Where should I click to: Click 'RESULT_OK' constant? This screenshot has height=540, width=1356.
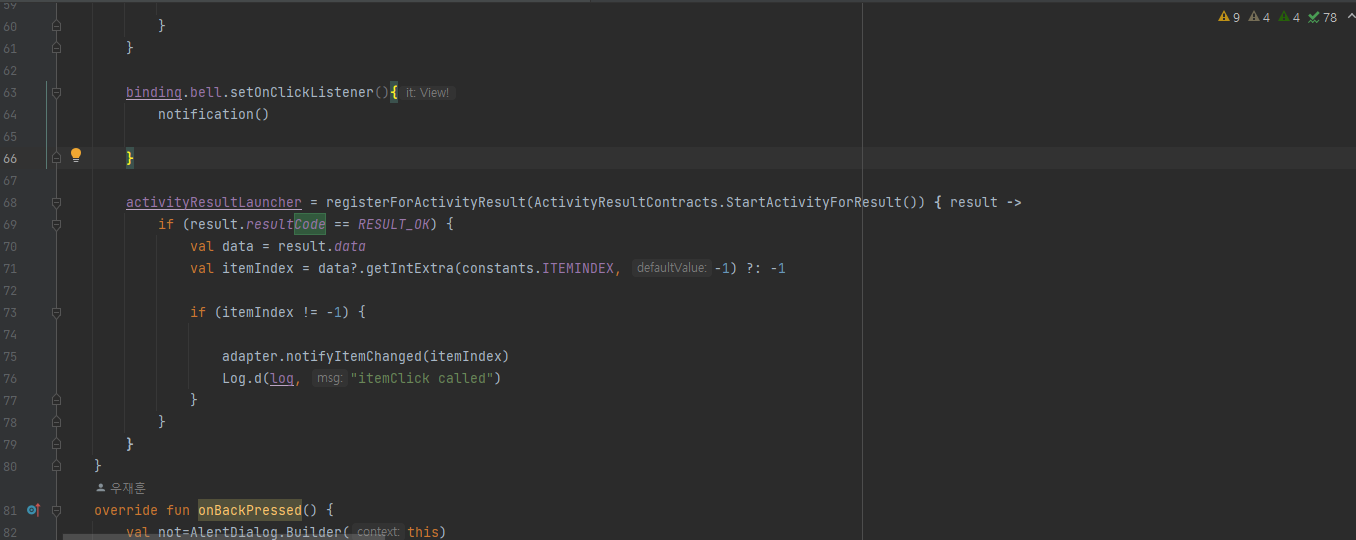pos(394,224)
